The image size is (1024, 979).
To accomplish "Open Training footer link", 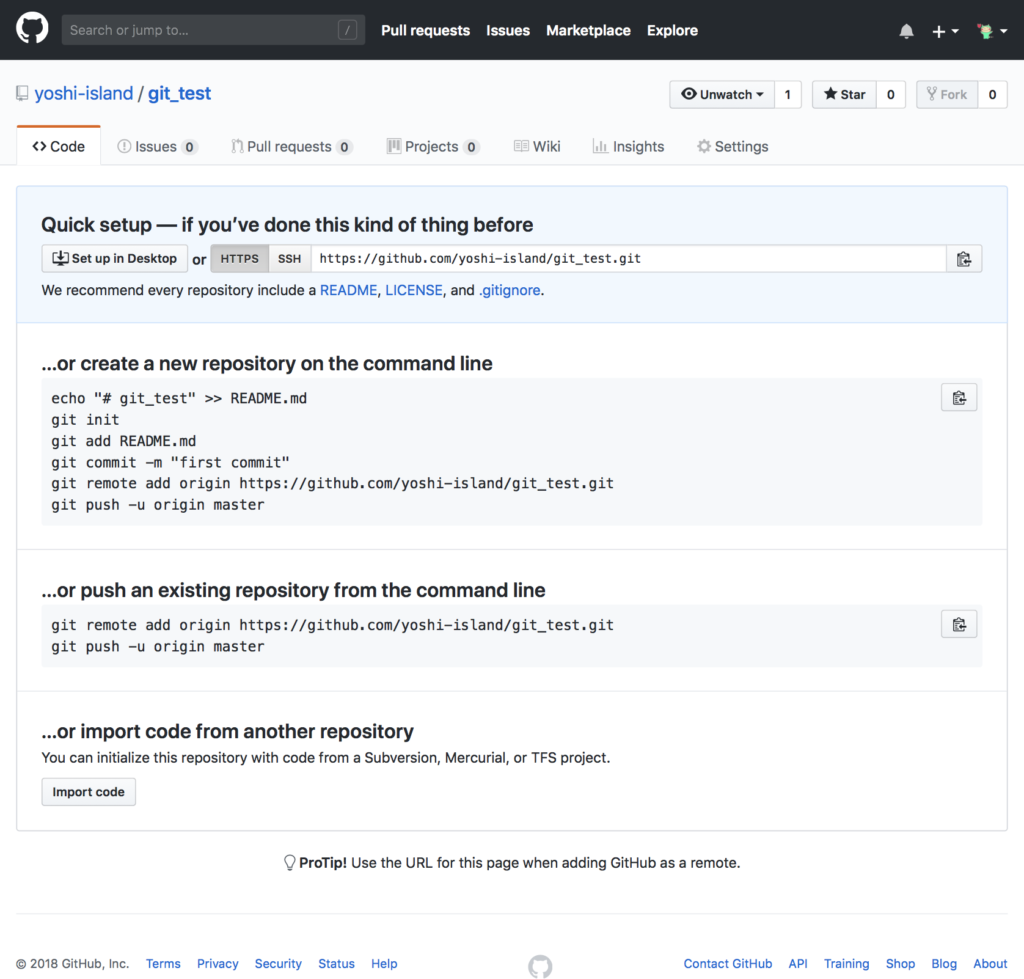I will click(x=846, y=963).
